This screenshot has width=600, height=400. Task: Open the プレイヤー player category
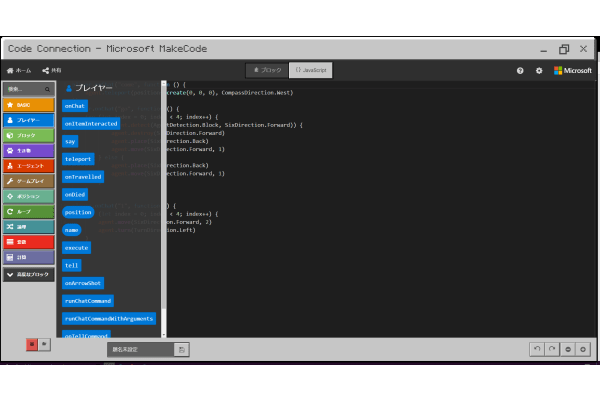pos(29,120)
